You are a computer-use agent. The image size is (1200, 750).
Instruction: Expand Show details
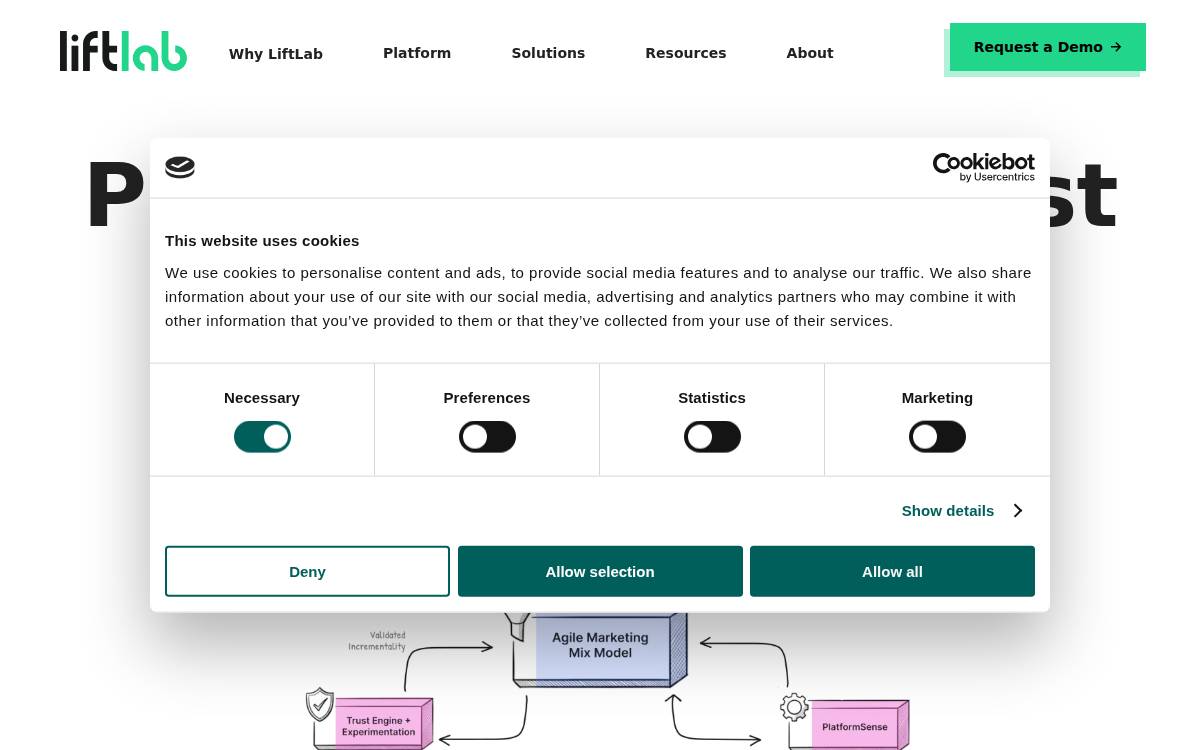pyautogui.click(x=961, y=511)
